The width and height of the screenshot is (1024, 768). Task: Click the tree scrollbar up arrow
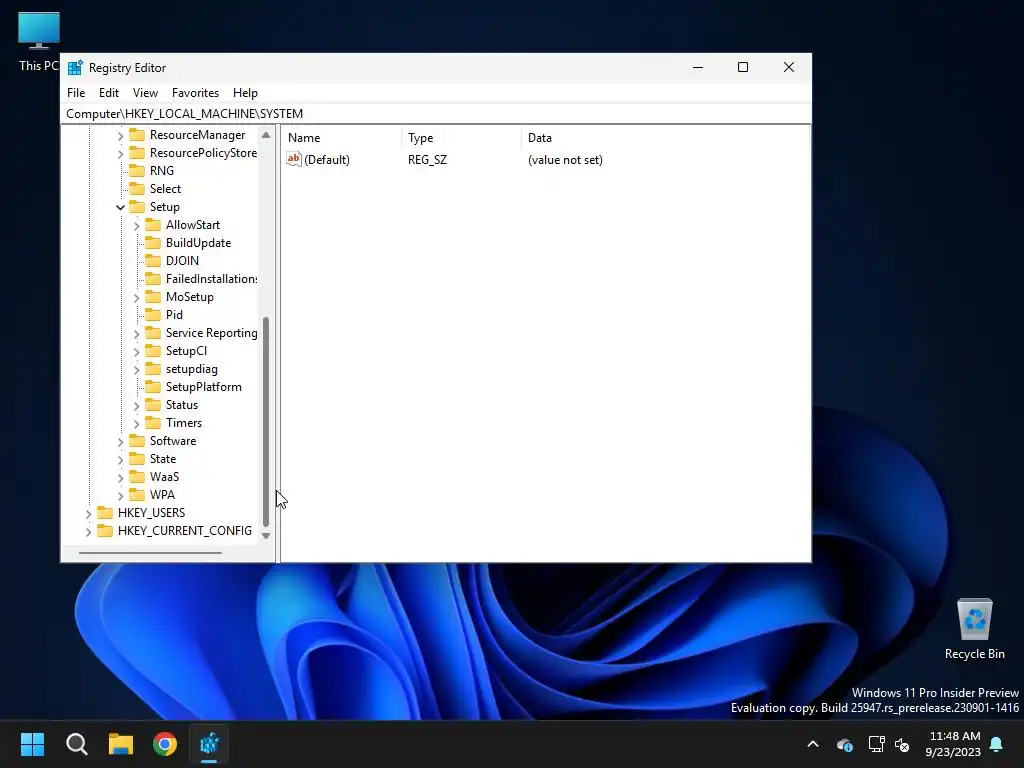click(x=266, y=135)
